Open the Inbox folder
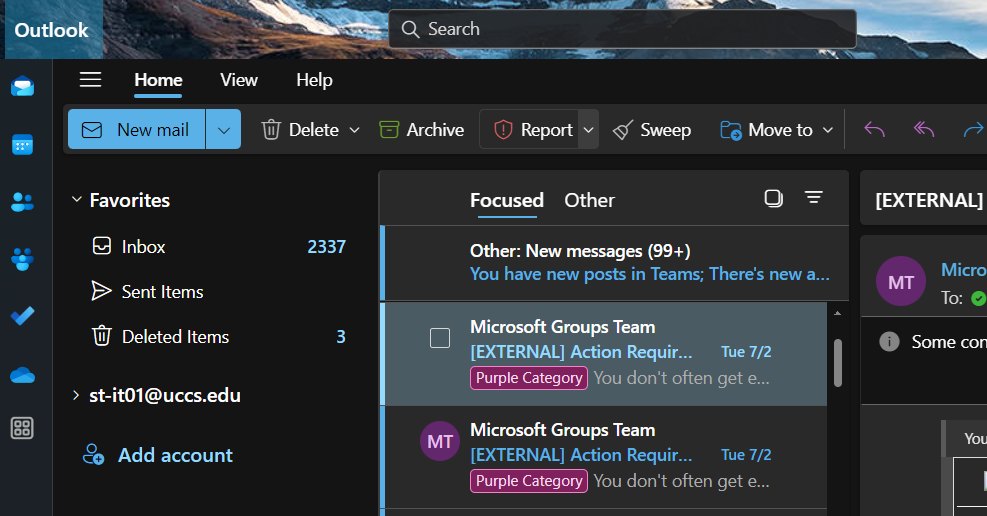987x516 pixels. pyautogui.click(x=218, y=247)
